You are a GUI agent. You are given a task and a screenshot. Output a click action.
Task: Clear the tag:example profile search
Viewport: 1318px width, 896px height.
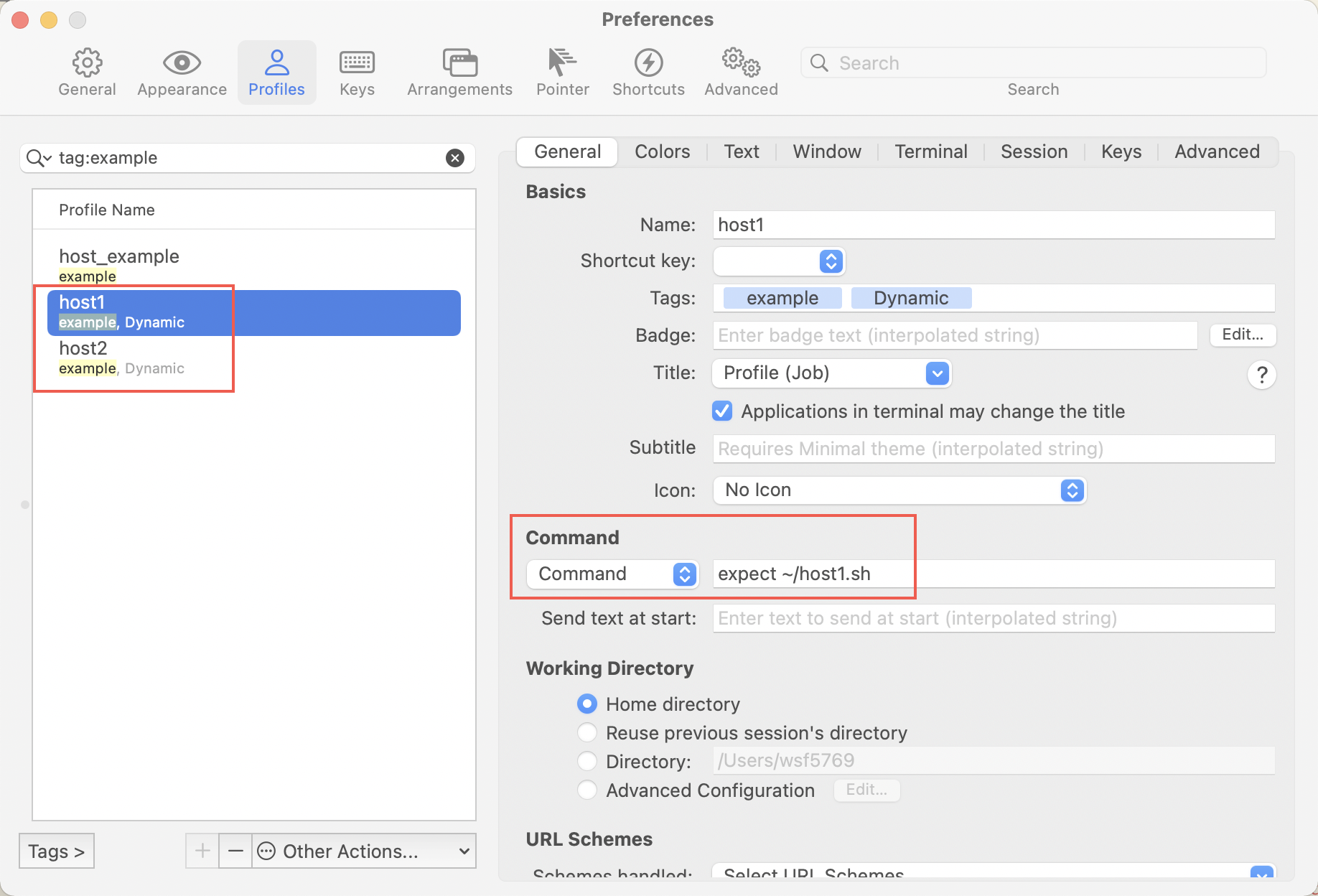(x=455, y=158)
